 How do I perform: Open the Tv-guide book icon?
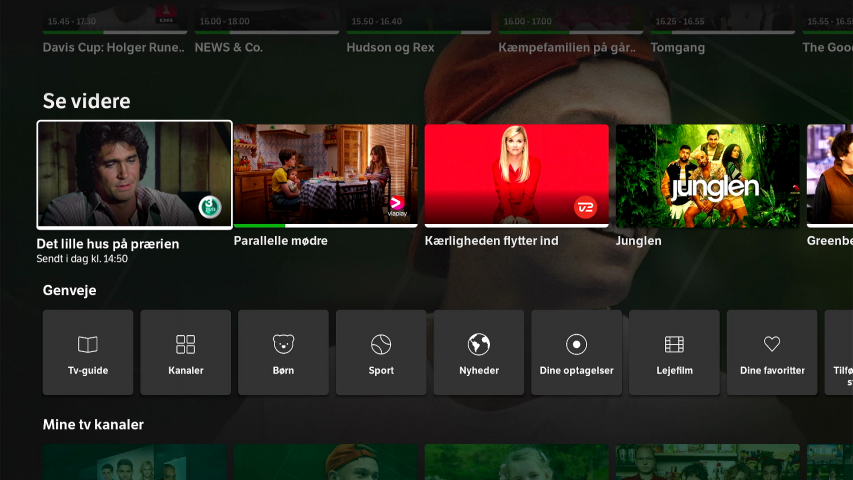88,345
